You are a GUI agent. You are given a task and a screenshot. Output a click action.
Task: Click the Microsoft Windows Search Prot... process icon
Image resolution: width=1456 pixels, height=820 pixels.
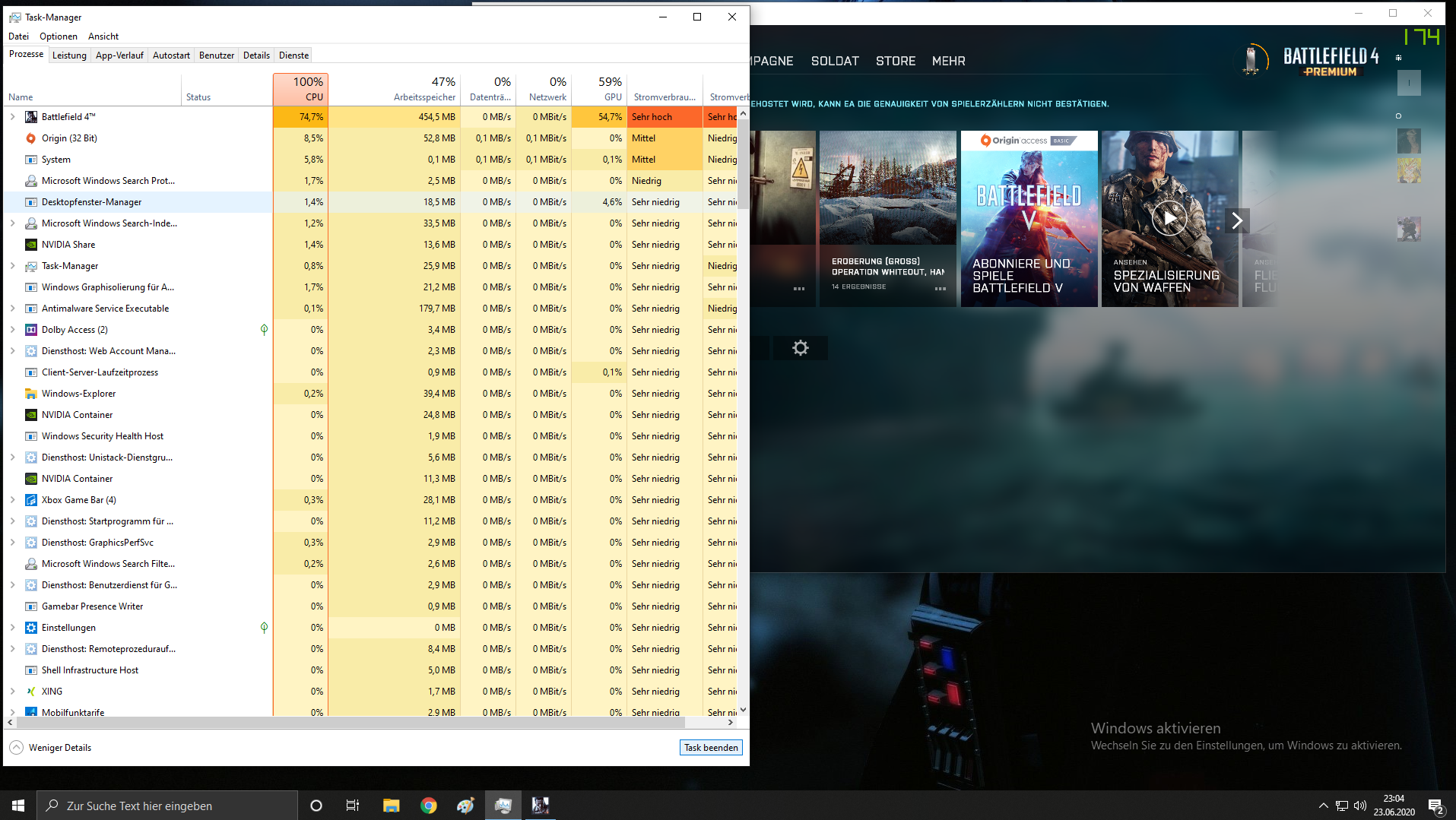coord(31,181)
